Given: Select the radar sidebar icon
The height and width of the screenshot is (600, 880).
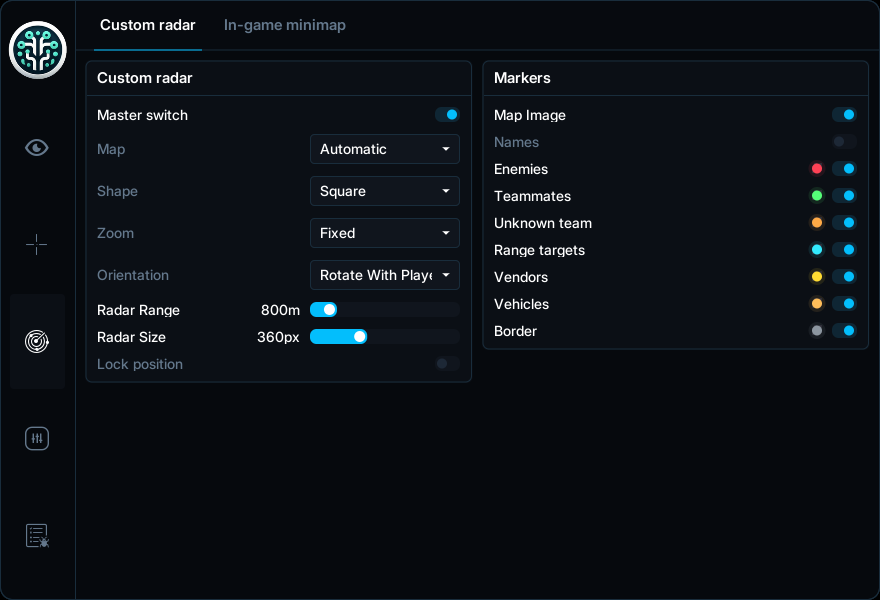Looking at the screenshot, I should (37, 341).
